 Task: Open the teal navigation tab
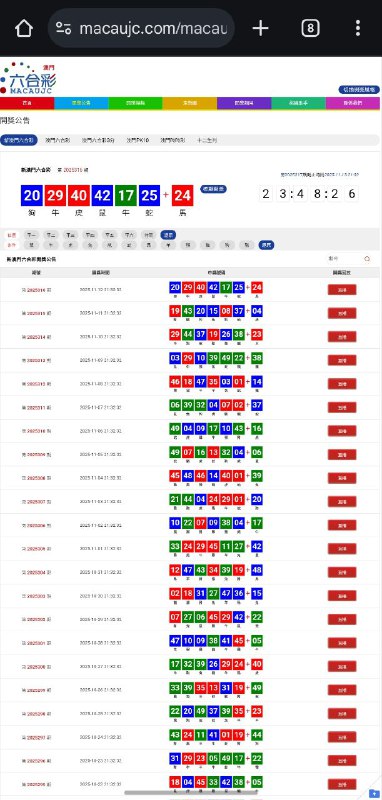coord(298,103)
